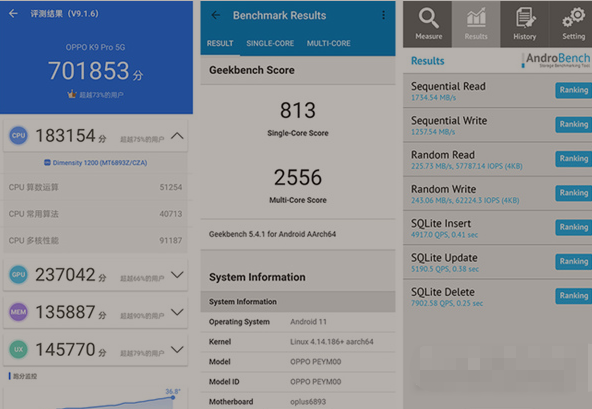
Task: Switch to AndroBench Results tab
Action: [476, 24]
